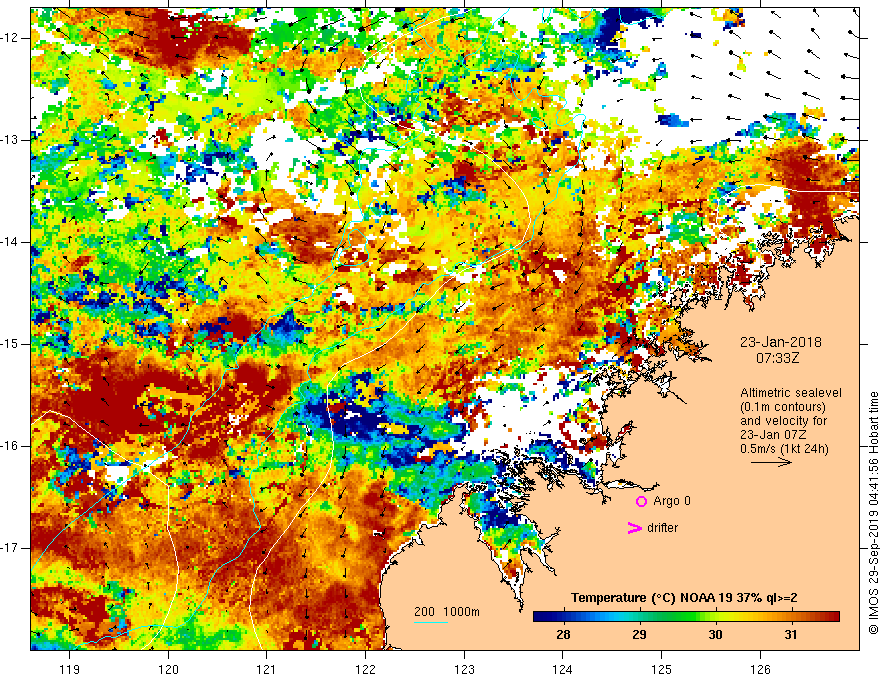Screen dimensions: 880x680
Task: Click the 'Altimetric sealevel' text line
Action: tap(791, 393)
